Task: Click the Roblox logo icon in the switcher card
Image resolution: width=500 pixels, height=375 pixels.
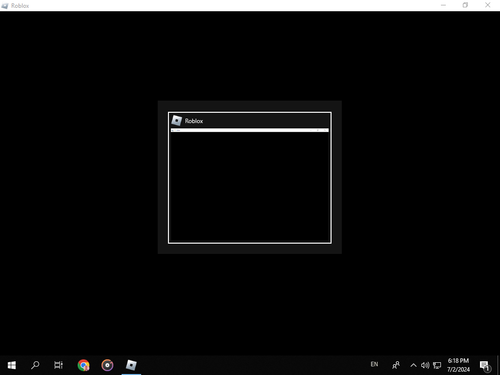Action: pyautogui.click(x=176, y=120)
